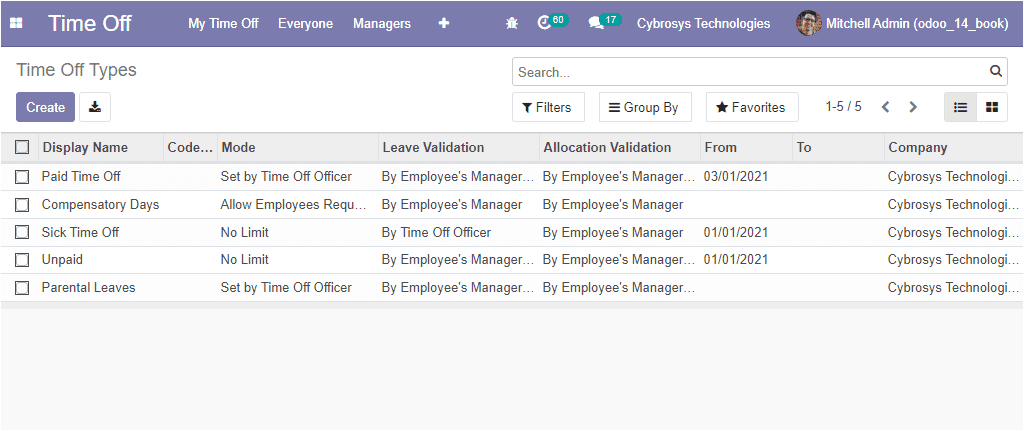This screenshot has width=1024, height=431.
Task: Click the import records download icon
Action: coord(95,107)
